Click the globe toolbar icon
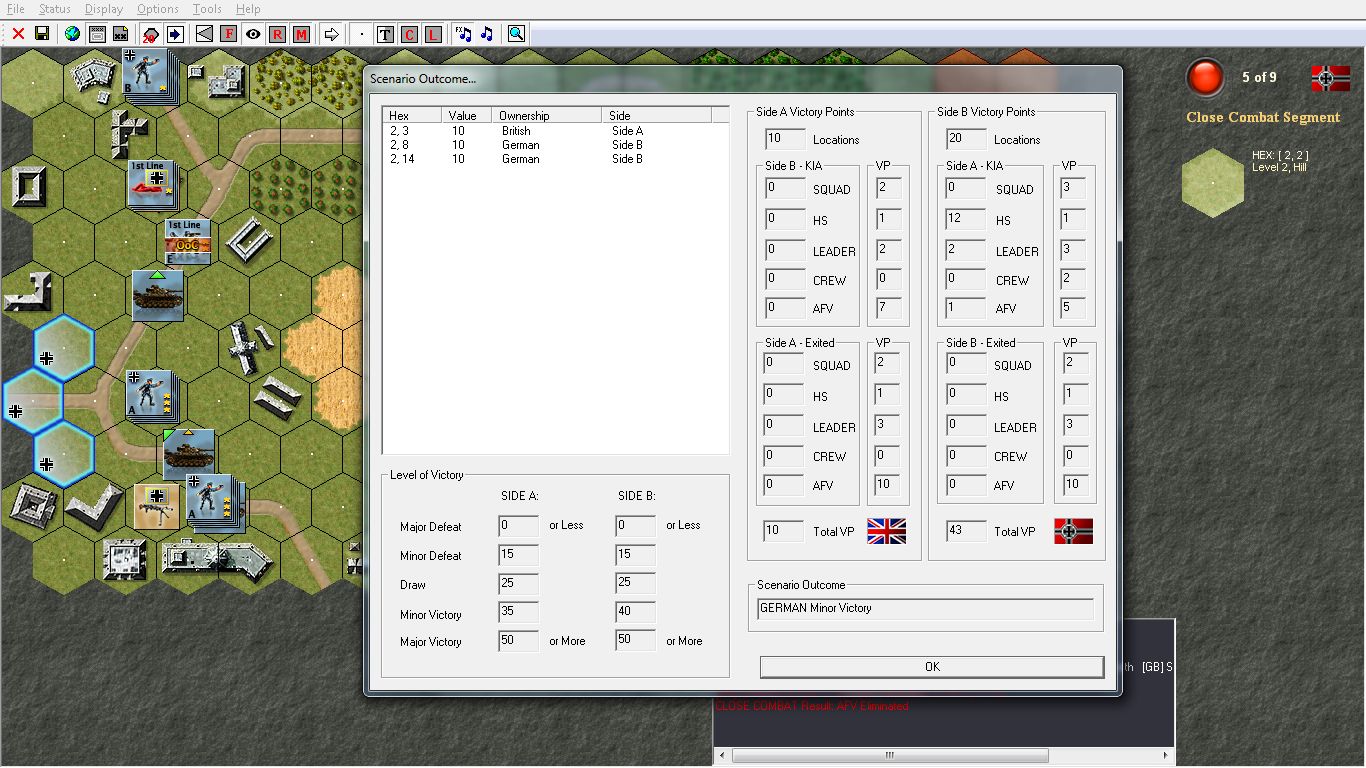The image size is (1366, 768). point(72,34)
